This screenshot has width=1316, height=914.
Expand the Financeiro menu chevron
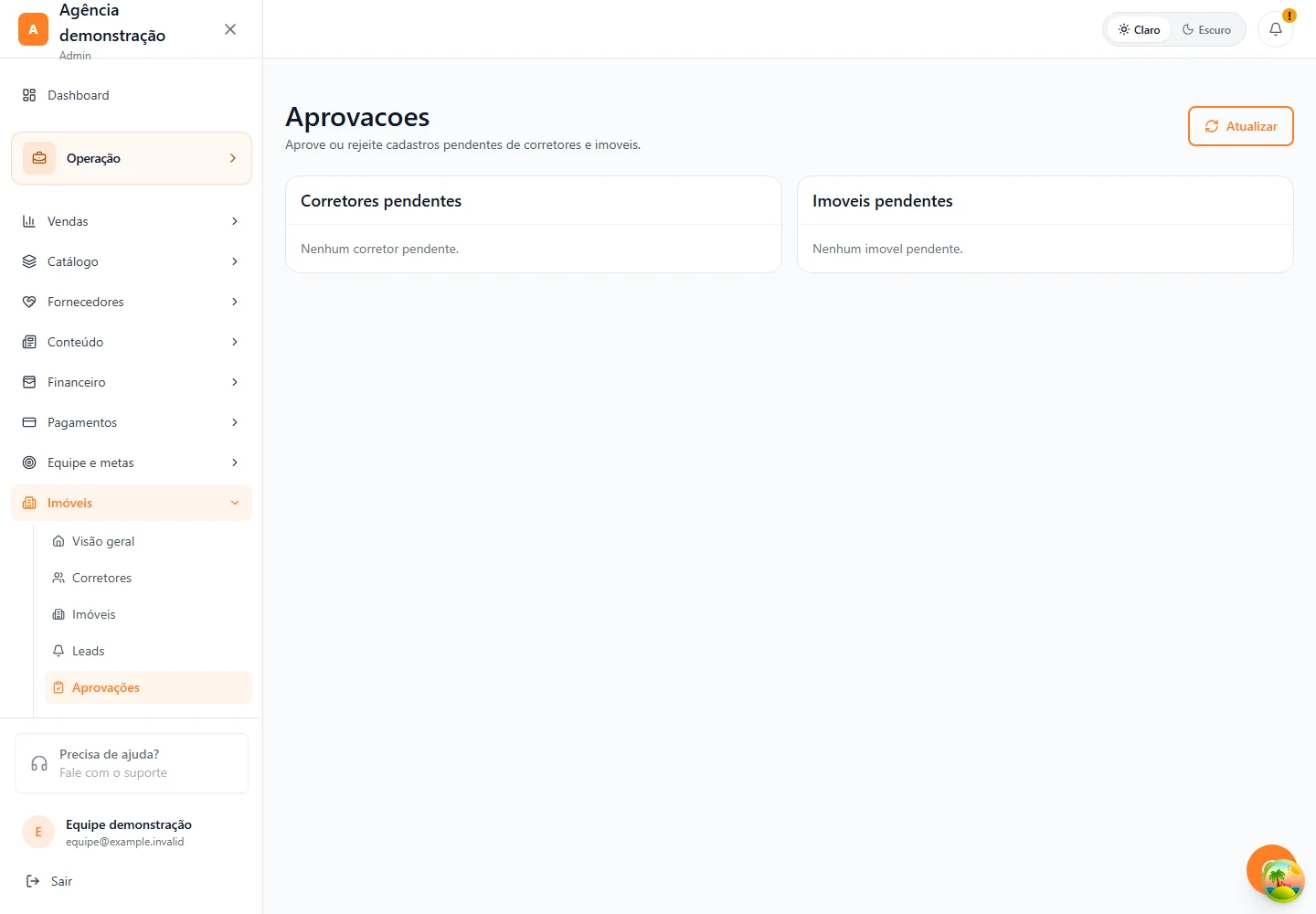point(235,382)
